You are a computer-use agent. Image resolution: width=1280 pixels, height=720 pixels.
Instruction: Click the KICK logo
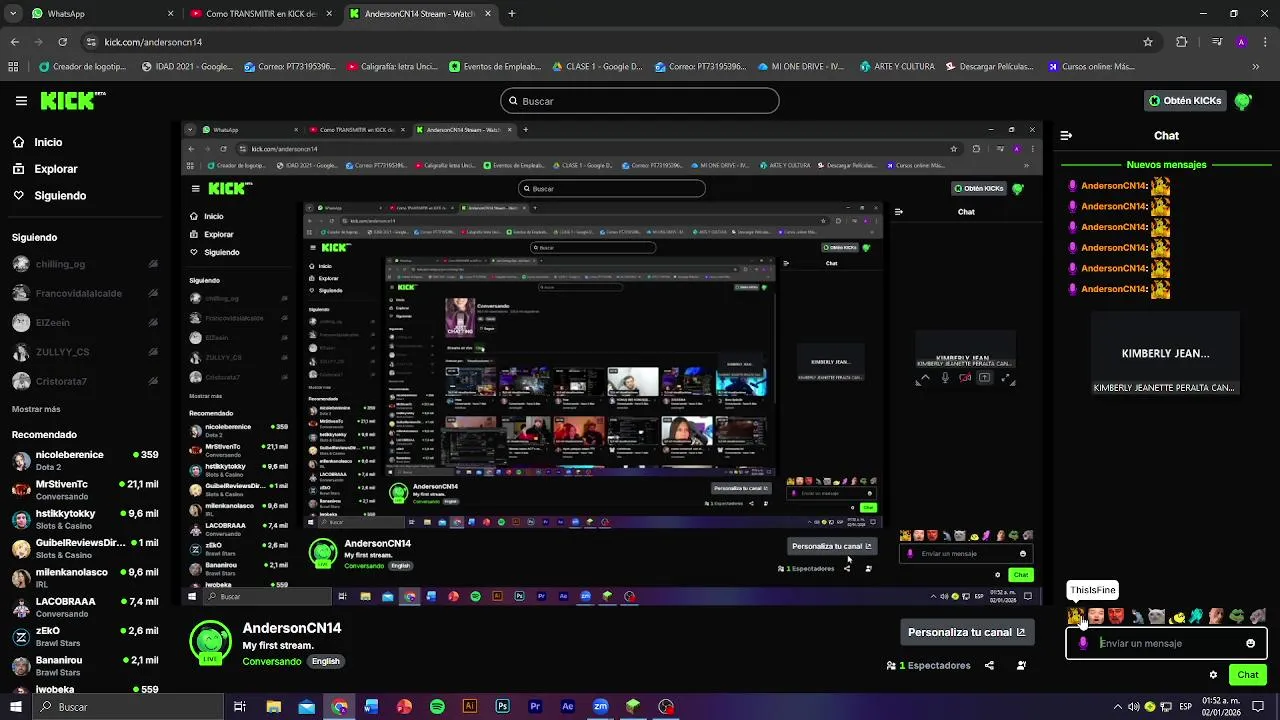coord(73,100)
